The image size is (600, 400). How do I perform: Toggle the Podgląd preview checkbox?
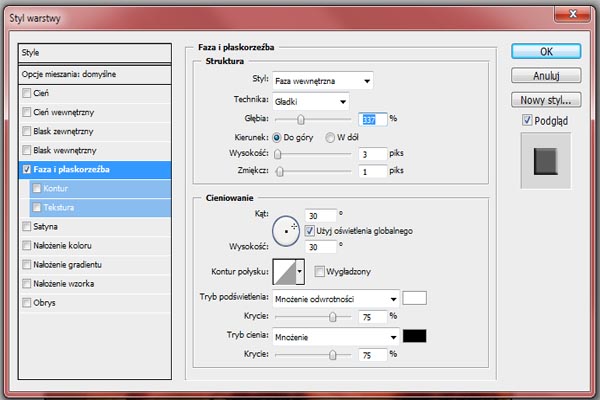pos(528,120)
